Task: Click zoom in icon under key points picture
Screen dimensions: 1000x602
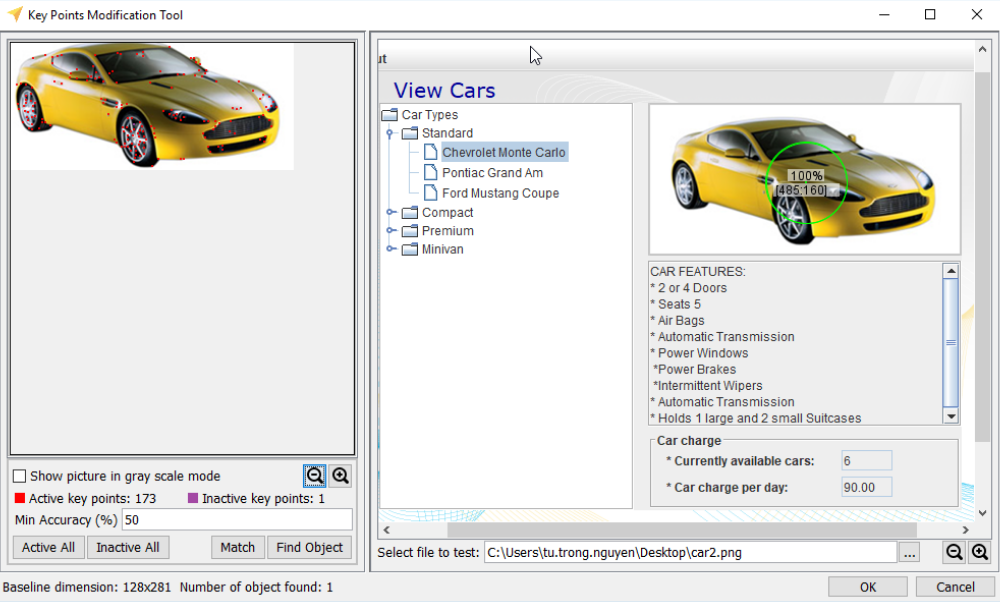Action: 341,476
